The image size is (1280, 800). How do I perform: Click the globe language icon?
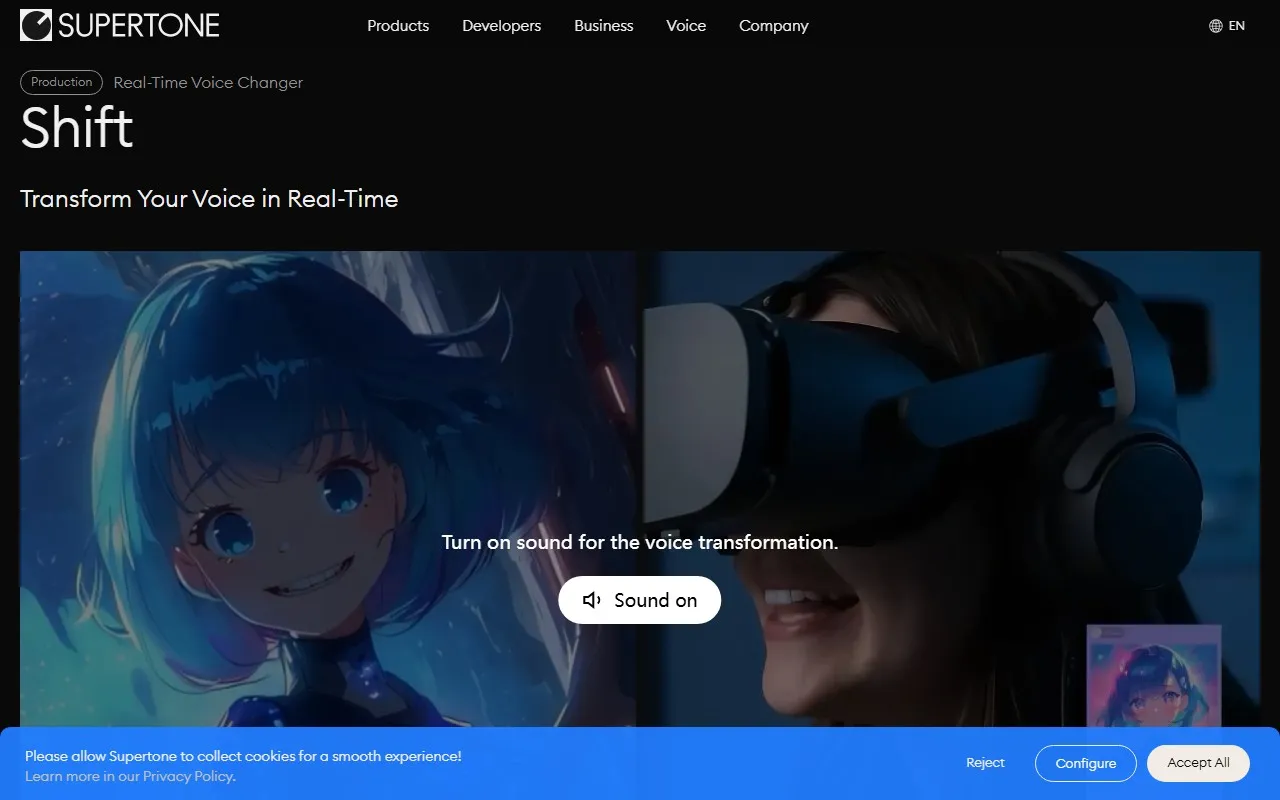pyautogui.click(x=1216, y=26)
